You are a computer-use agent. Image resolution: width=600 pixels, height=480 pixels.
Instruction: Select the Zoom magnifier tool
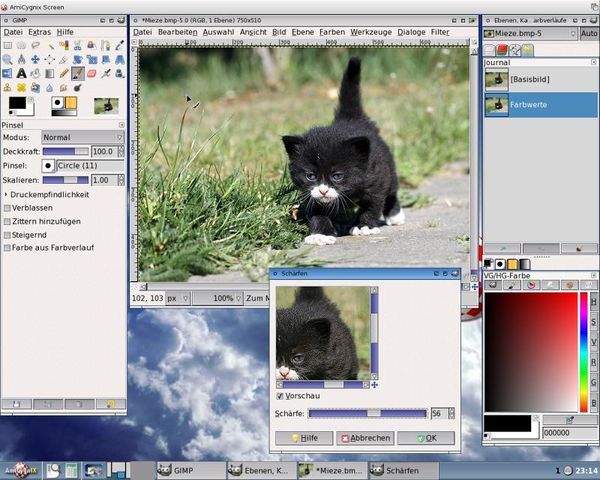coord(8,59)
